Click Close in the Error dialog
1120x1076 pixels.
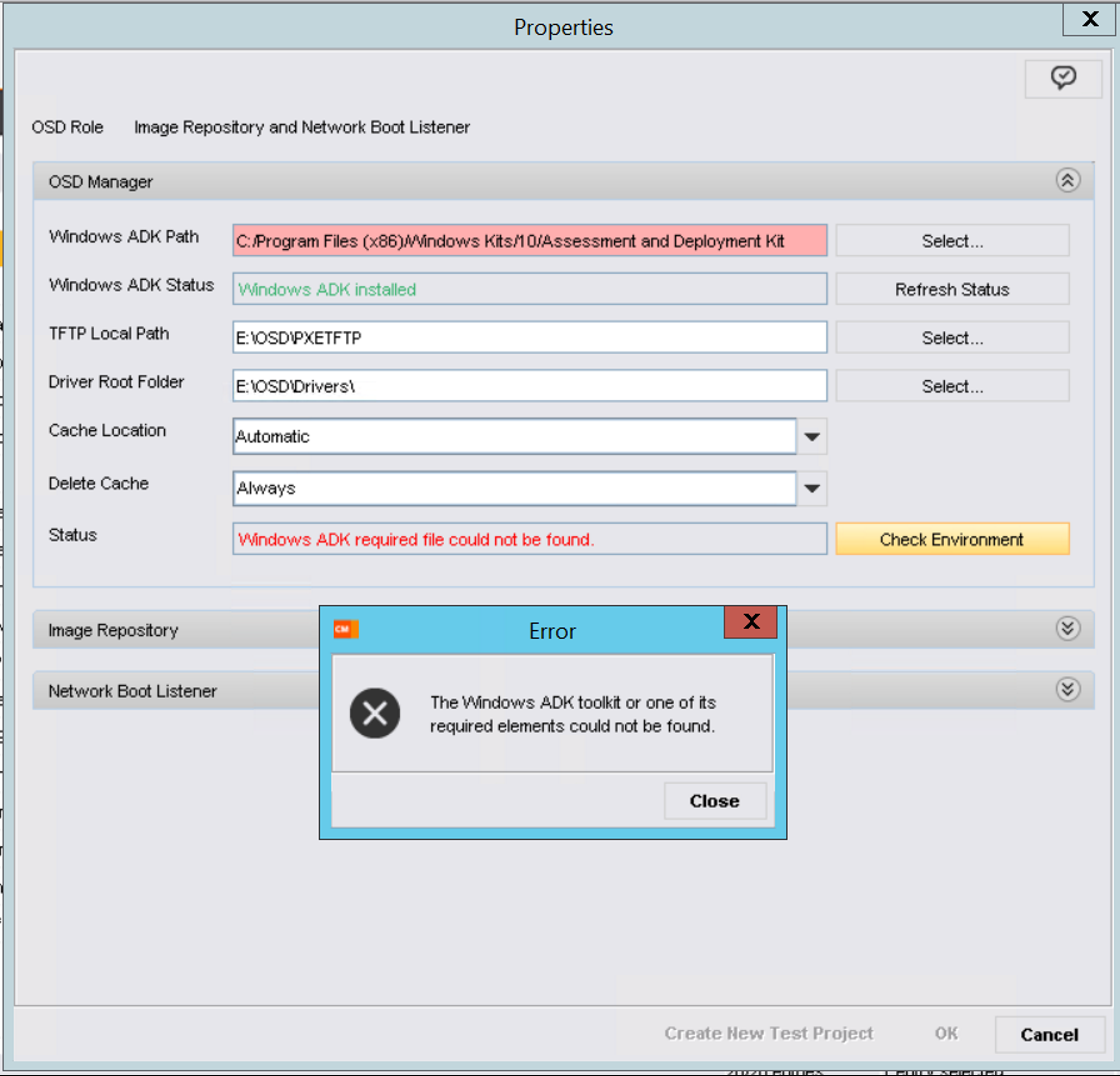pos(714,801)
